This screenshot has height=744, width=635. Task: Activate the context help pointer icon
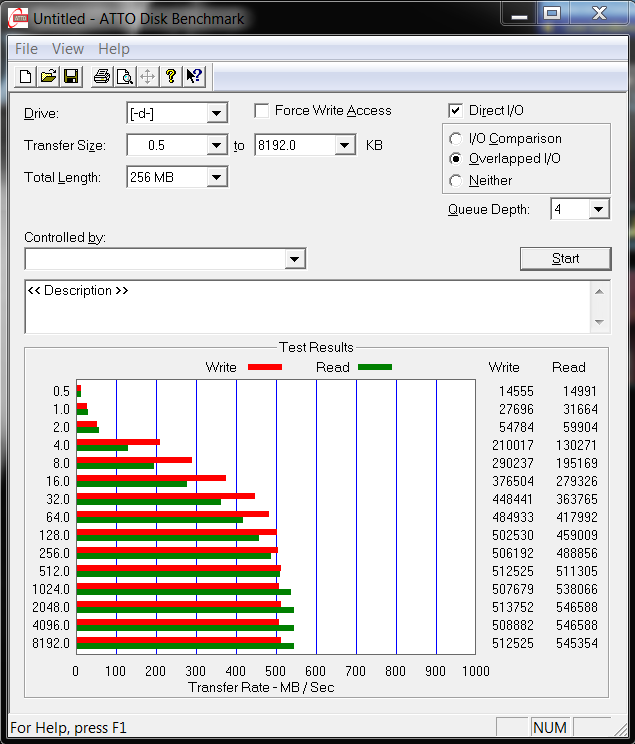point(194,76)
